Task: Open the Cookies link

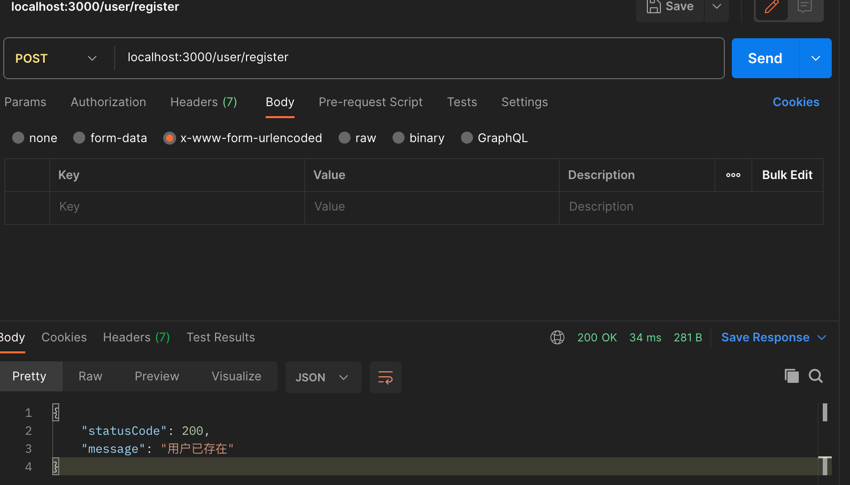Action: (796, 102)
